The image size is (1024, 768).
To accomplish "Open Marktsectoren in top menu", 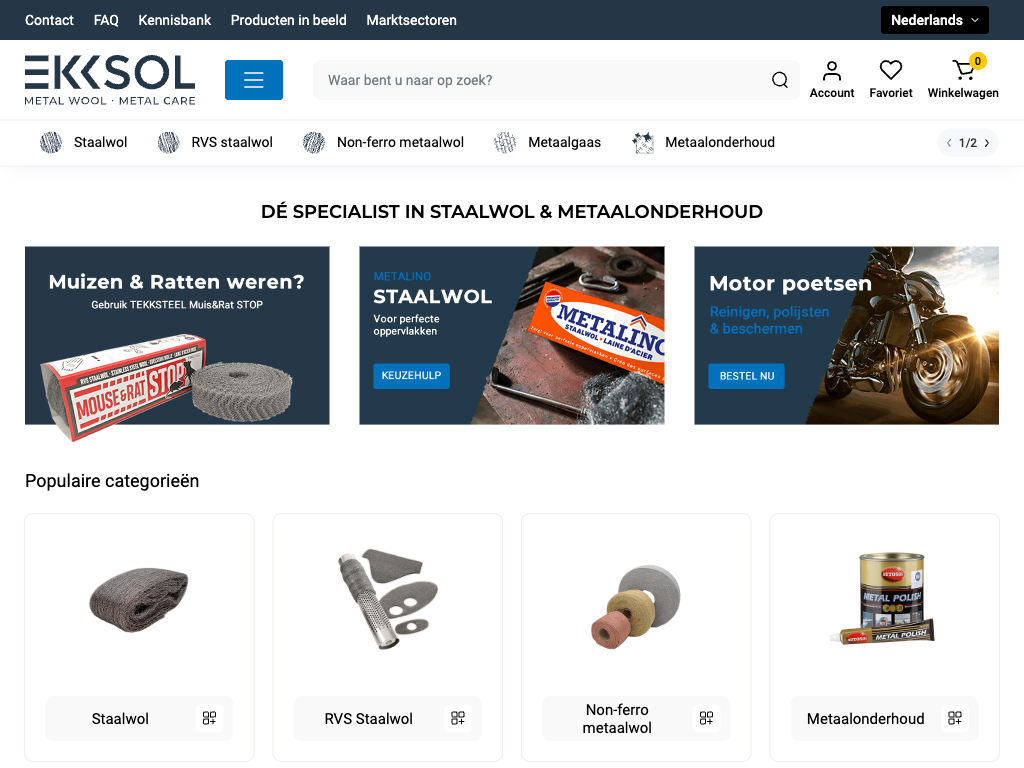I will coord(411,20).
